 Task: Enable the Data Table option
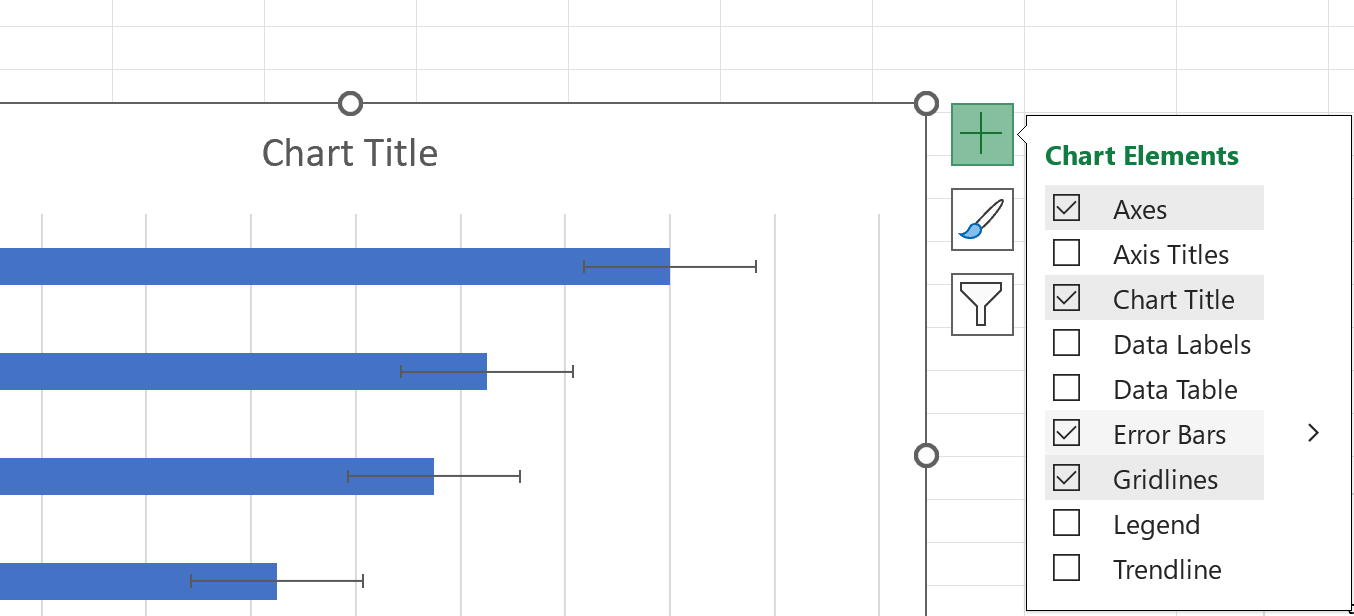(x=1066, y=388)
